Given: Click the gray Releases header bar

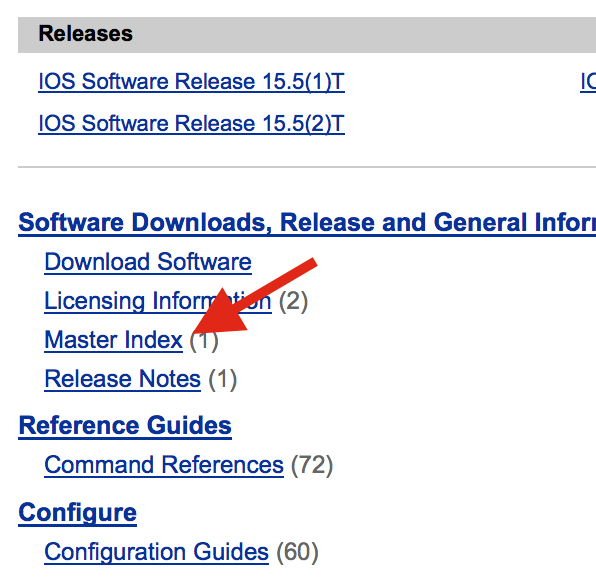Looking at the screenshot, I should (307, 35).
